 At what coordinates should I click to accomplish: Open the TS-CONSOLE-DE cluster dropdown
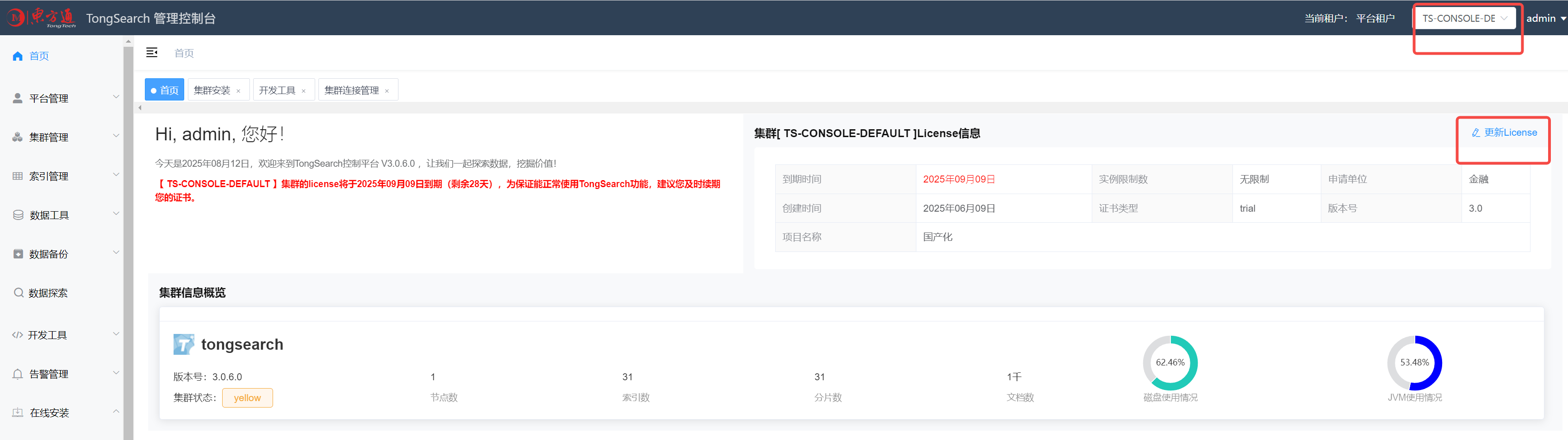pos(1464,18)
